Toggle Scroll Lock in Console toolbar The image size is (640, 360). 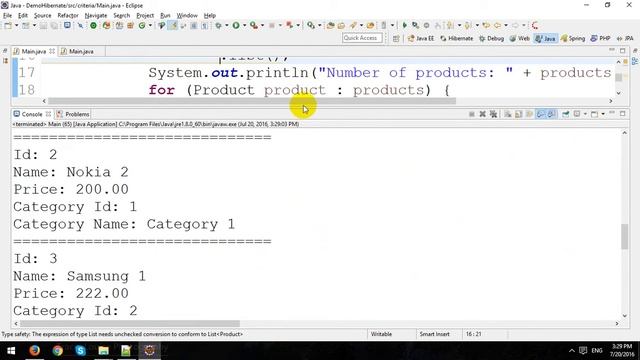click(x=518, y=114)
